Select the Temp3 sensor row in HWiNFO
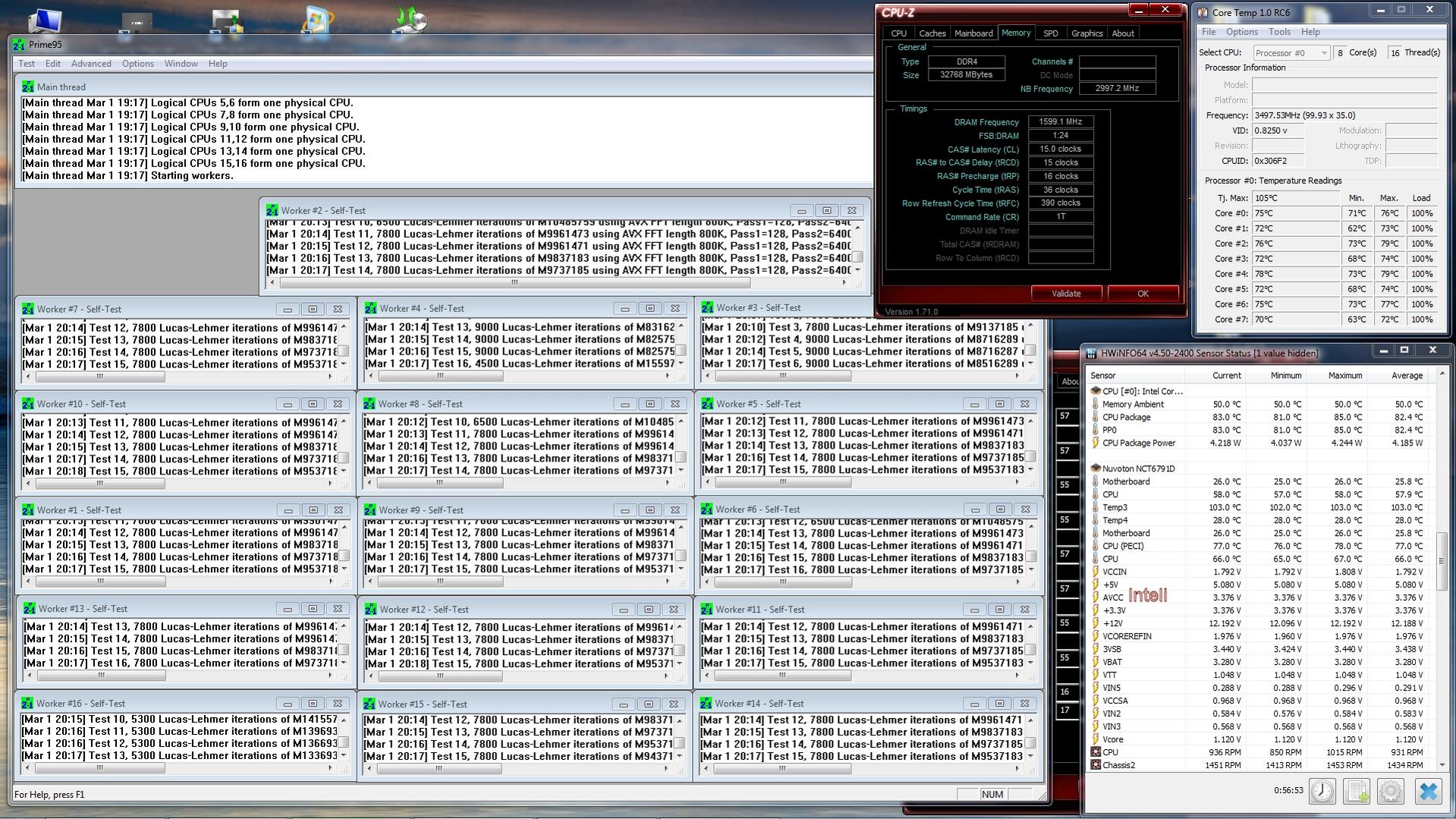The width and height of the screenshot is (1456, 819). (x=1259, y=508)
